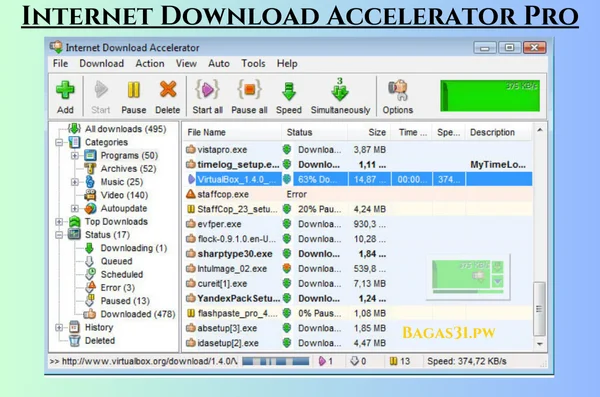600x397 pixels.
Task: Click the list scrollbar down arrow
Action: [x=540, y=344]
